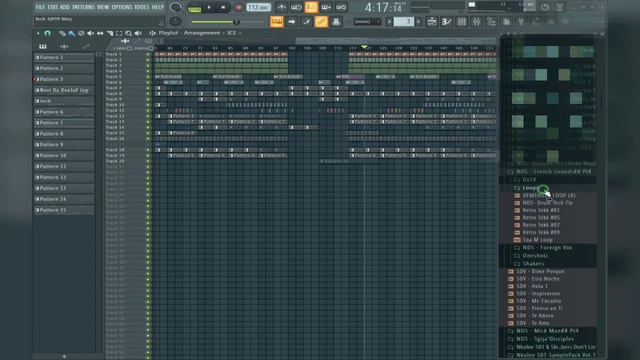Open the PATTERNS menu
The image size is (640, 360).
coord(83,7)
